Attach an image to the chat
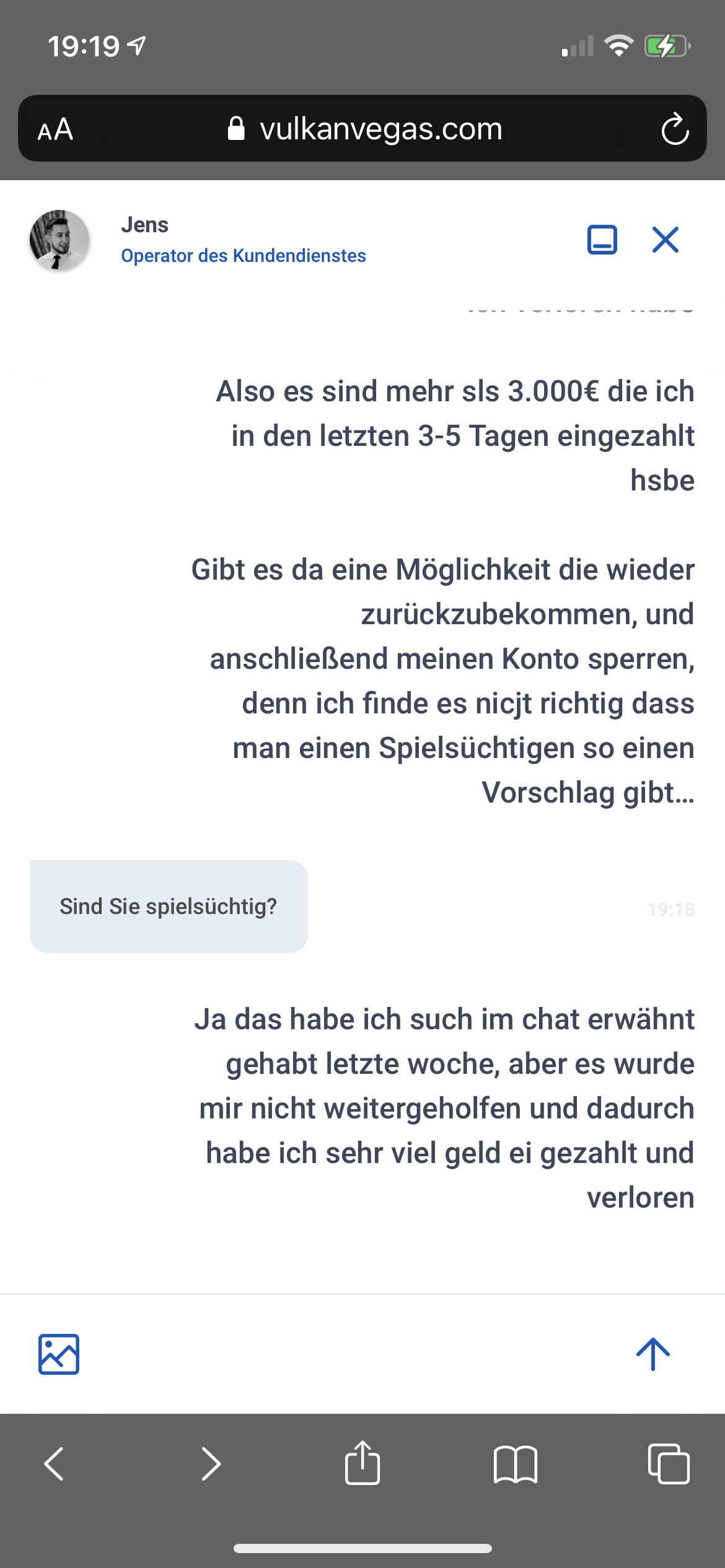This screenshot has height=1568, width=725. click(x=59, y=1354)
